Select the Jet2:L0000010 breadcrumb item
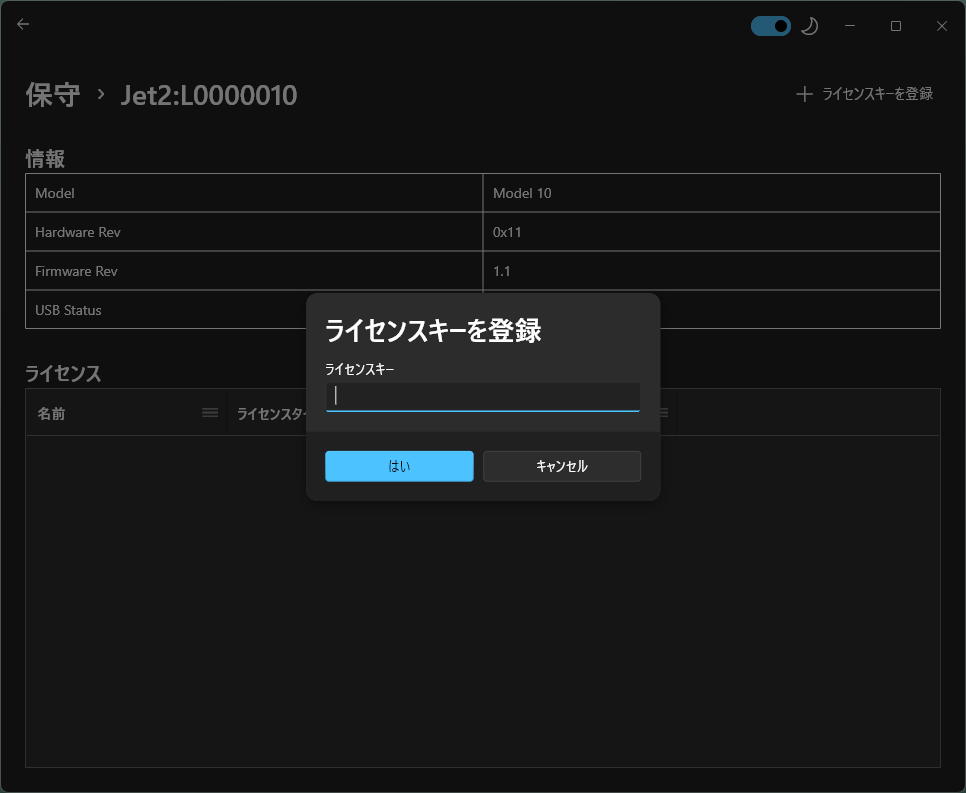 click(x=209, y=95)
